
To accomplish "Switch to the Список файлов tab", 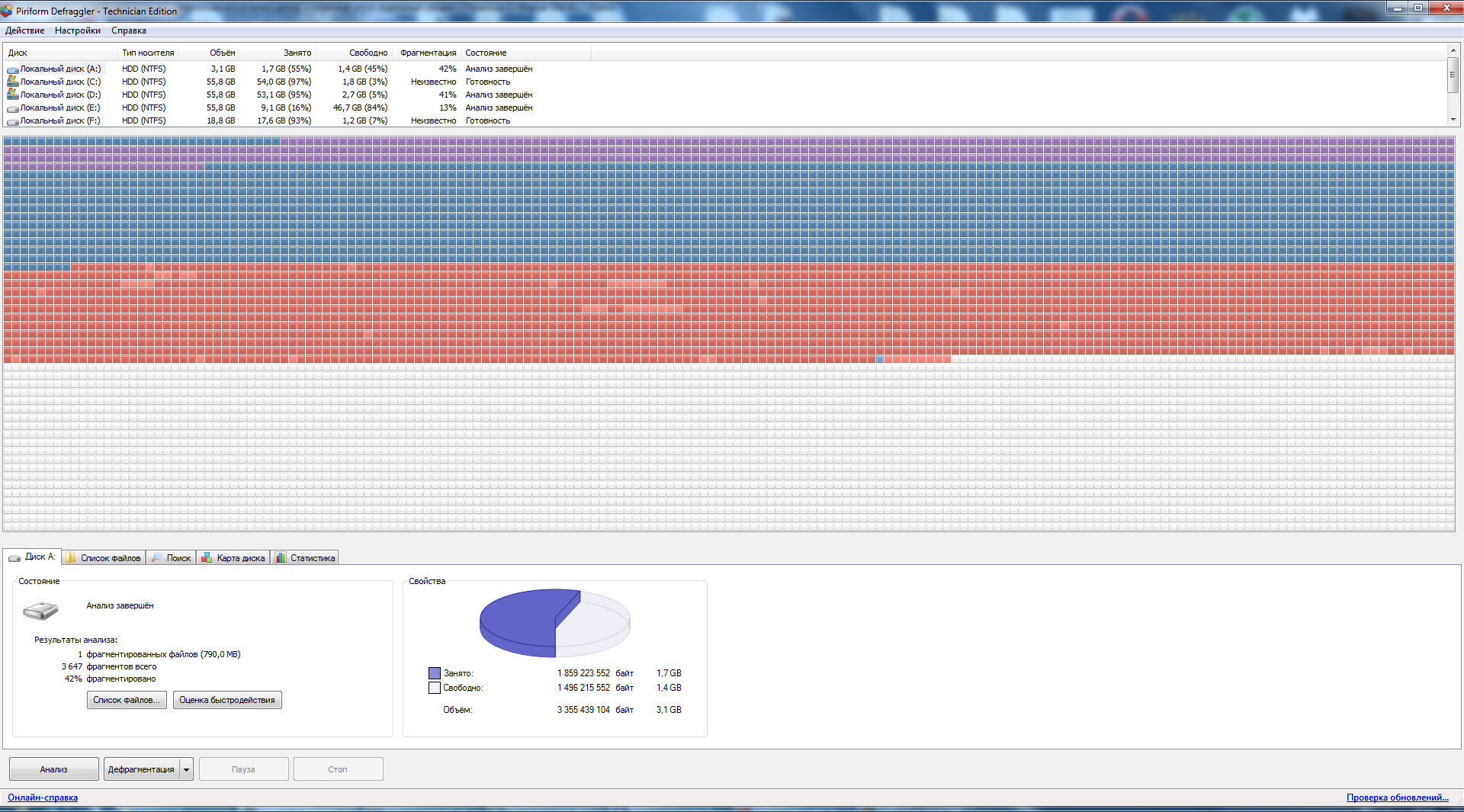I will click(104, 558).
